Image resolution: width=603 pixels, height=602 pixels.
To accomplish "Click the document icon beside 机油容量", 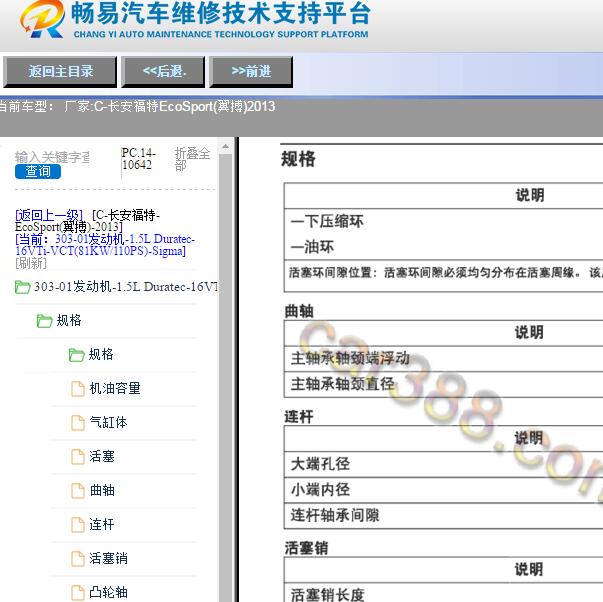I will pos(78,389).
